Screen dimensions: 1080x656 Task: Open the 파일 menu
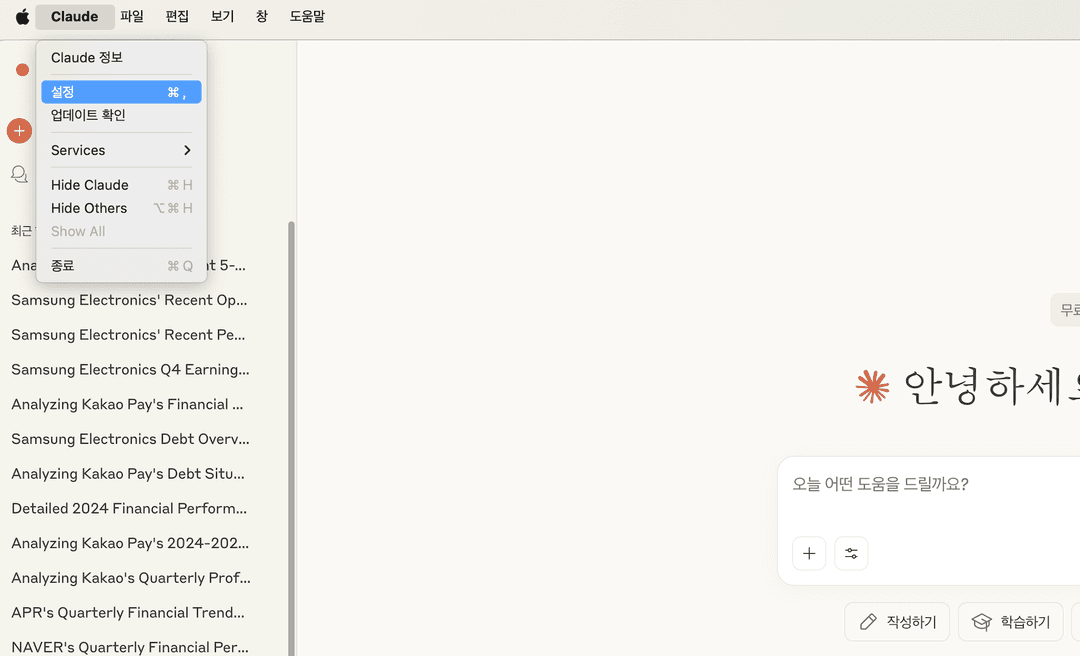pyautogui.click(x=132, y=17)
